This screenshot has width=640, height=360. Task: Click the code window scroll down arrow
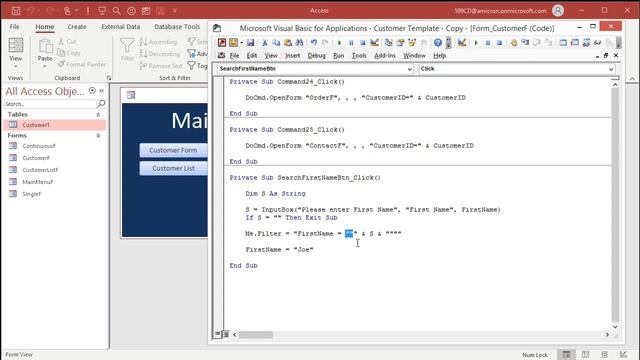(615, 327)
